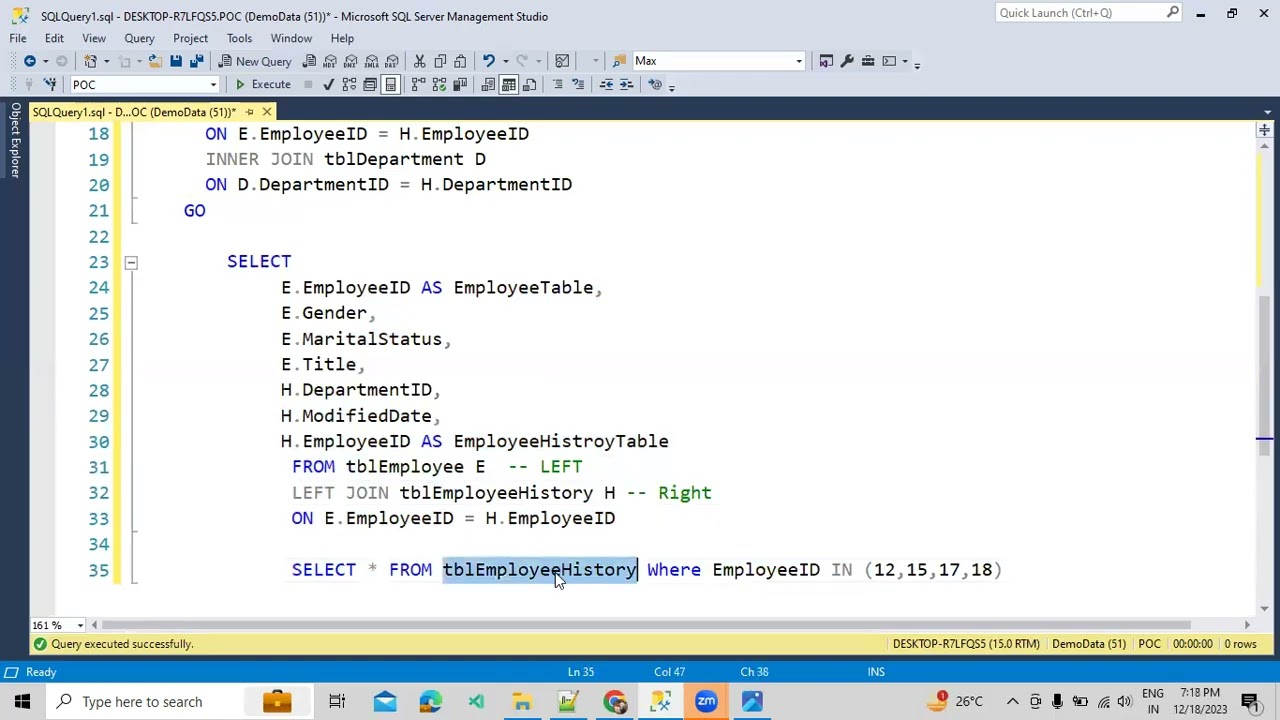Click Display Estimated Execution Plan icon

tap(349, 85)
